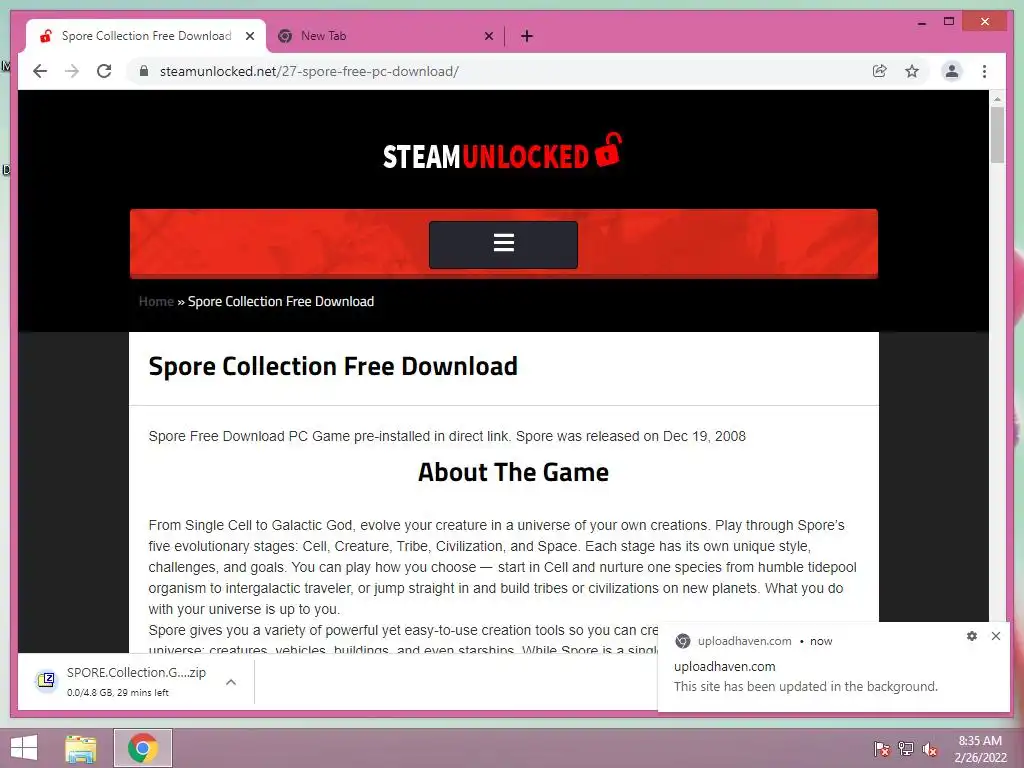Image resolution: width=1024 pixels, height=768 pixels.
Task: Click the muted volume tray icon
Action: pyautogui.click(x=929, y=748)
